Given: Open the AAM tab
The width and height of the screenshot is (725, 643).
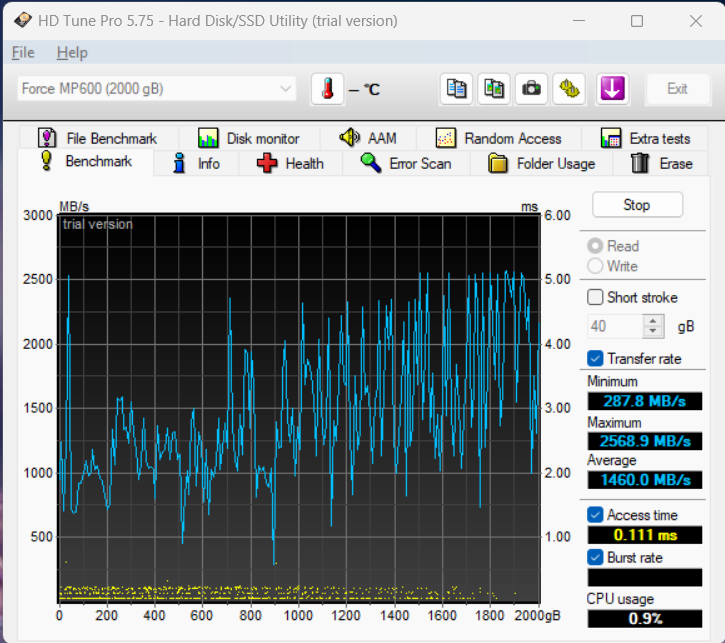Looking at the screenshot, I should [368, 138].
